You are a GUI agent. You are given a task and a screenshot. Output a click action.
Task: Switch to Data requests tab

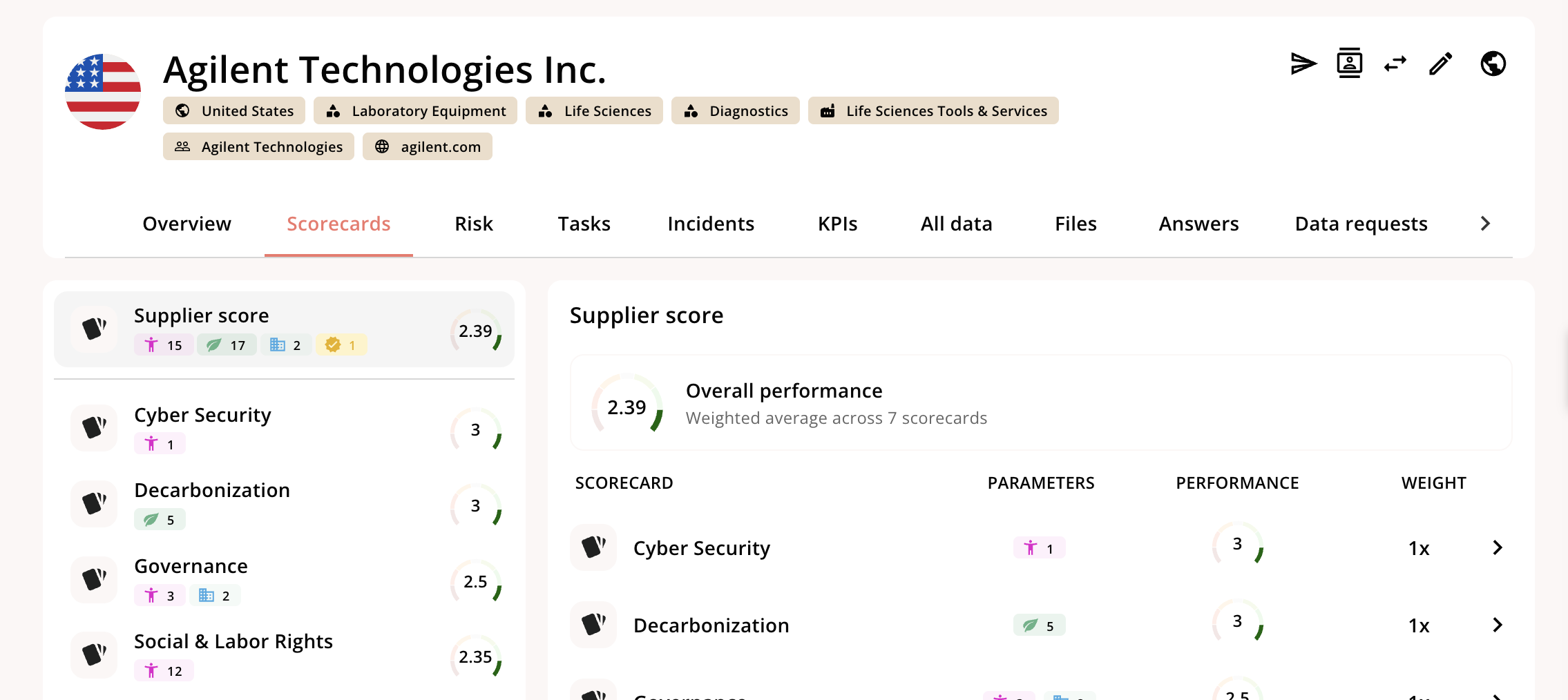click(1361, 224)
